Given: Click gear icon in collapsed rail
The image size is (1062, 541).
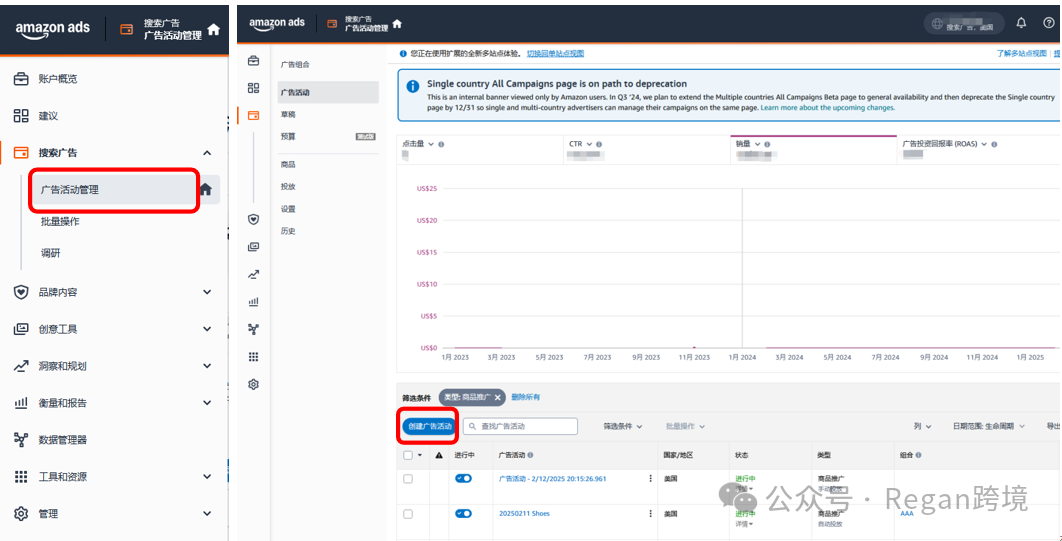Looking at the screenshot, I should [x=253, y=385].
